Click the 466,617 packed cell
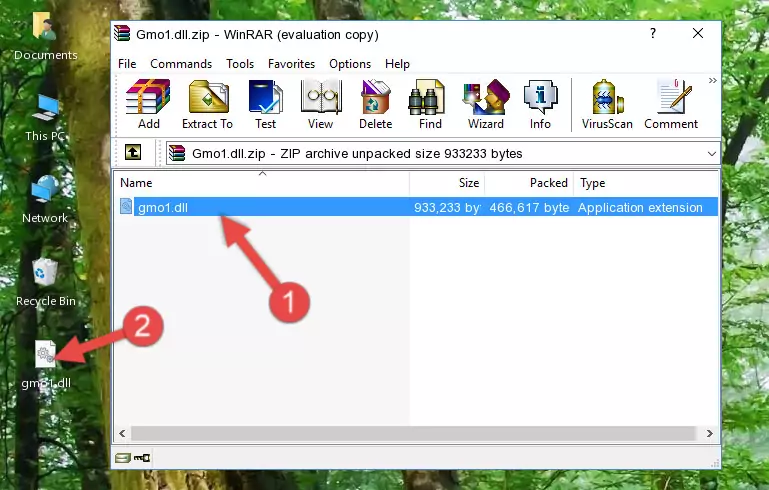 529,207
